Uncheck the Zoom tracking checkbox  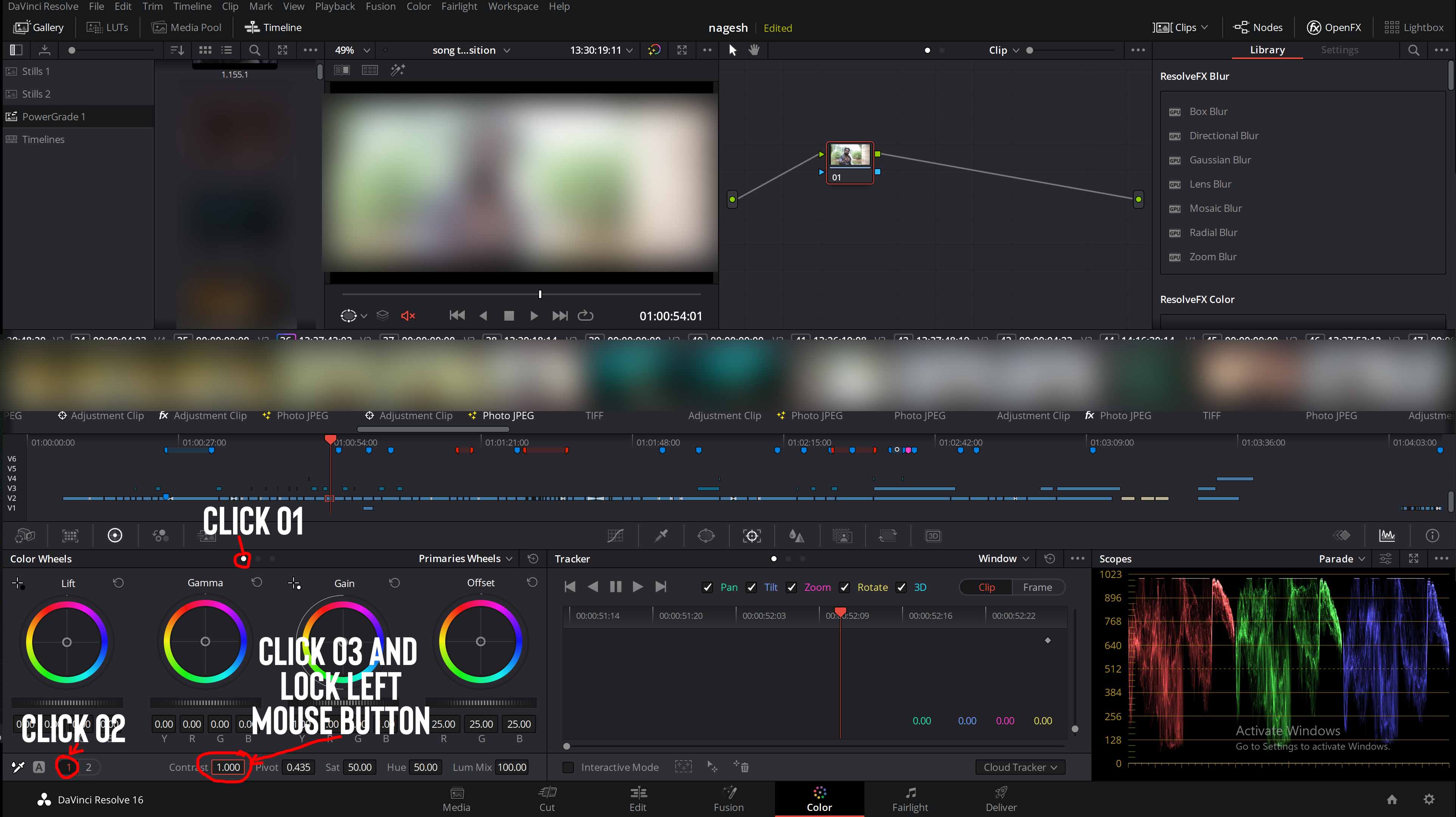(791, 587)
